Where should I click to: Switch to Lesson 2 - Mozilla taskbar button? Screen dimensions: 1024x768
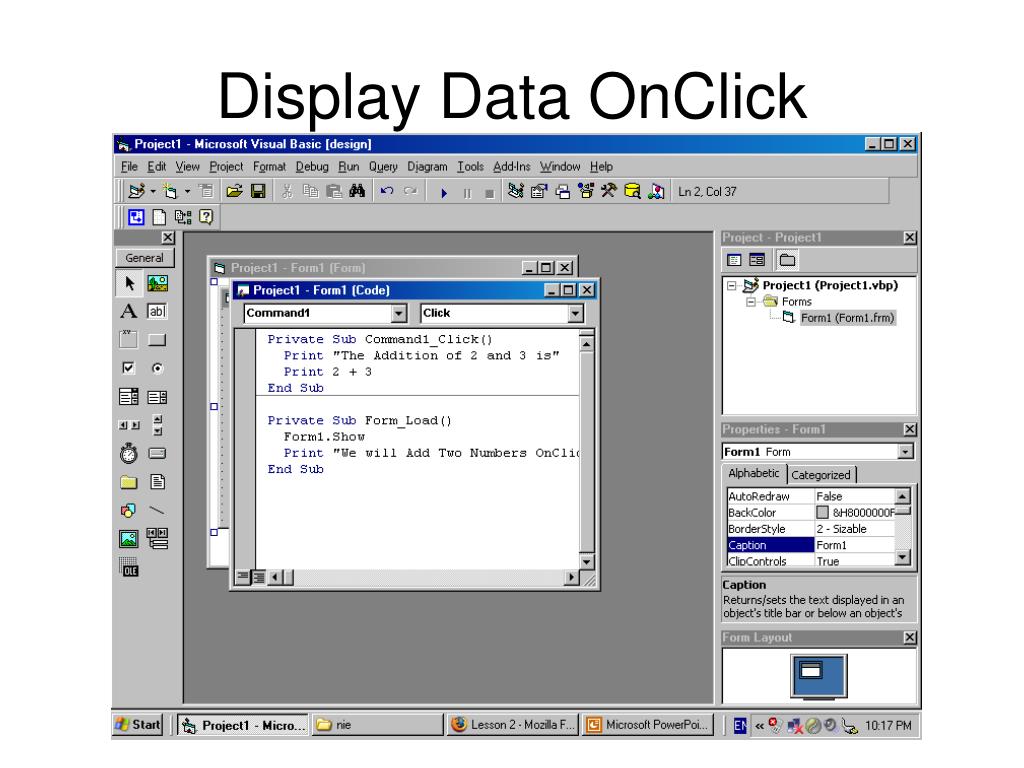(513, 725)
